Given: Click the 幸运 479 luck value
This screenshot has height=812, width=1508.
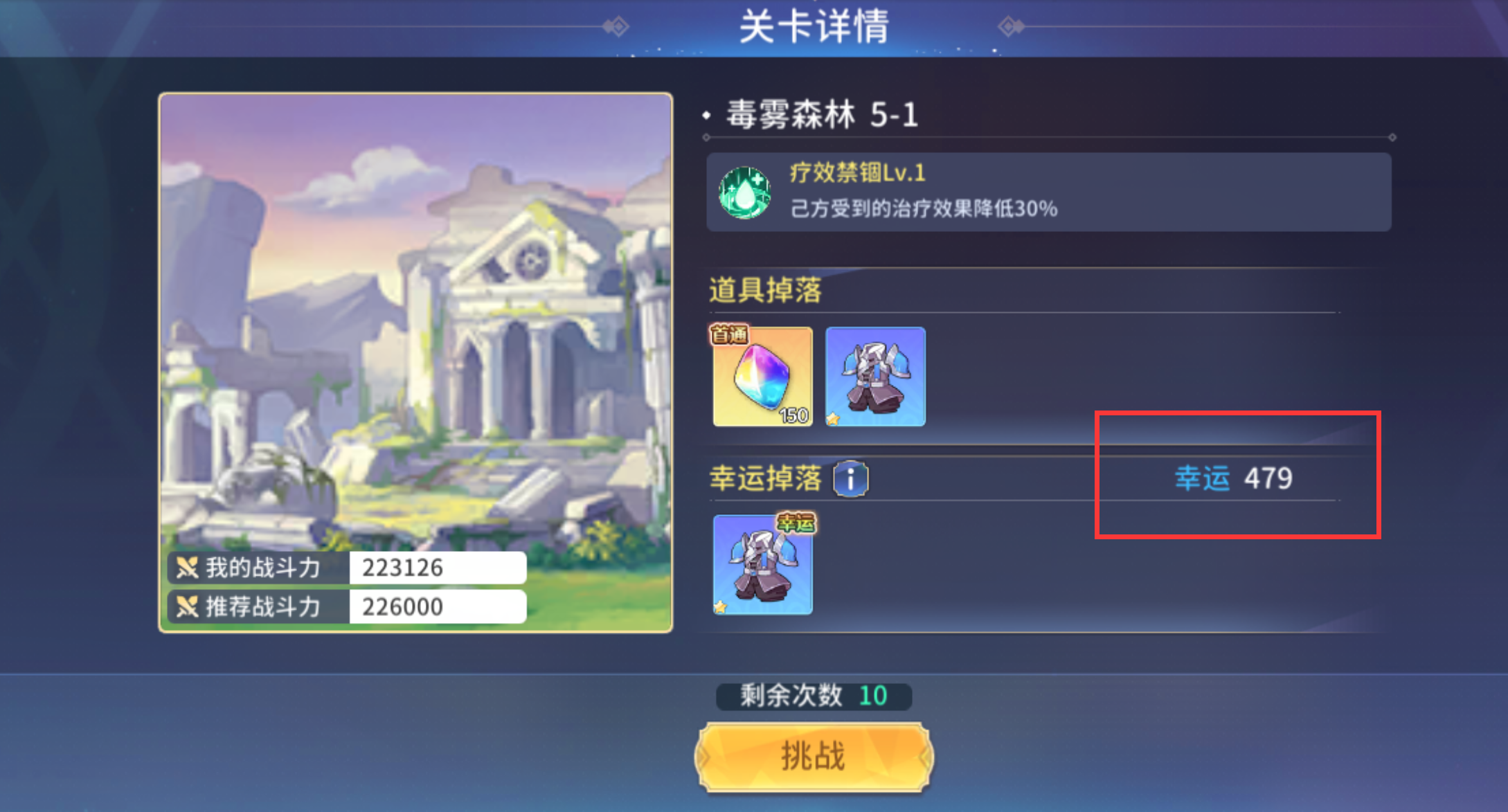Looking at the screenshot, I should click(x=1234, y=478).
